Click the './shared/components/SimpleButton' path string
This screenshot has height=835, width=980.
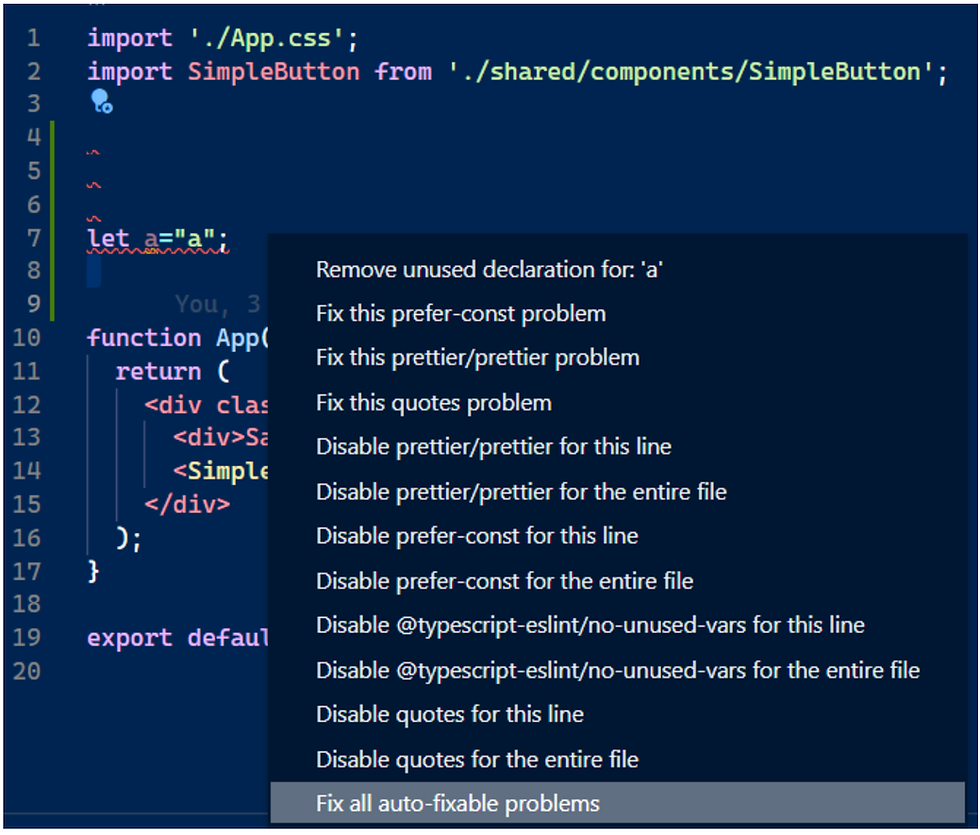[x=691, y=72]
